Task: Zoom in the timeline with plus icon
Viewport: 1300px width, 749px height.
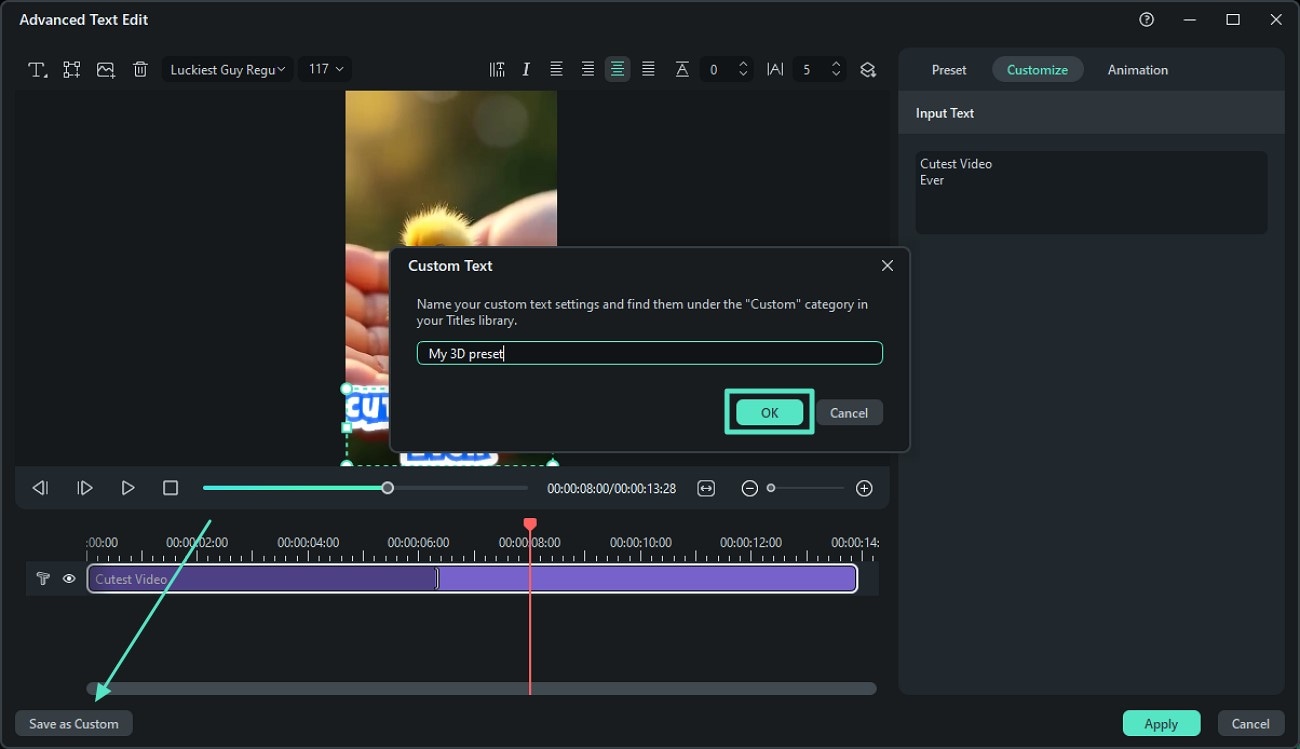Action: 865,488
